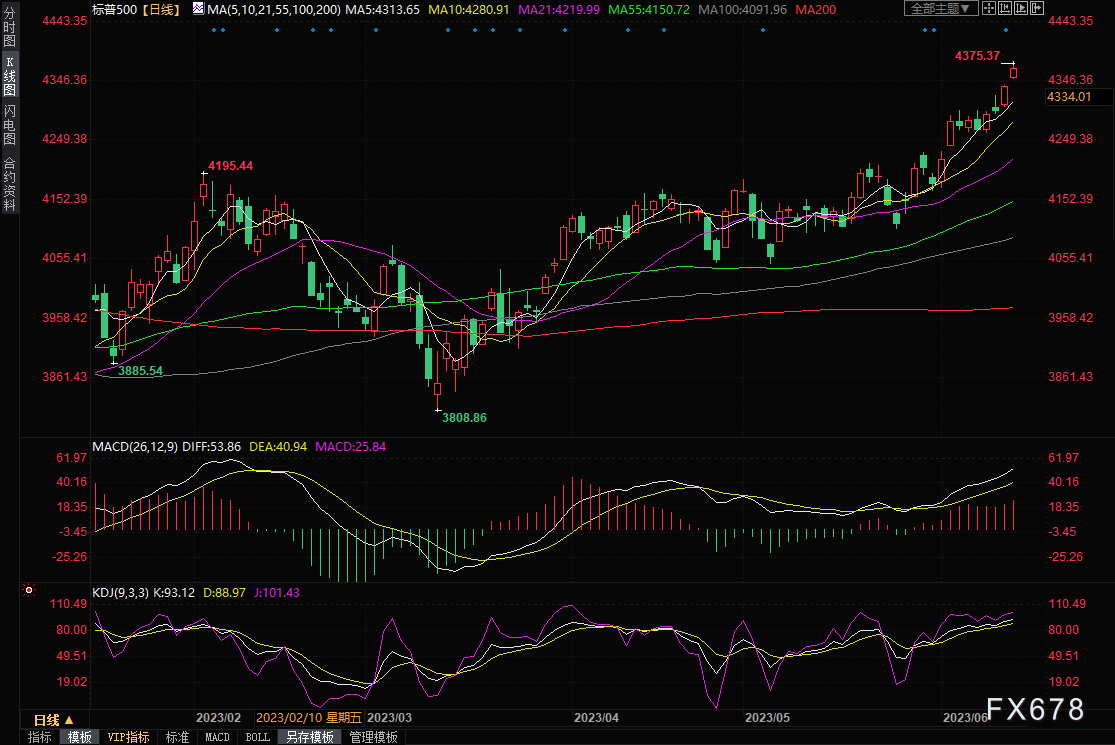Switch to 闪电图 view tab
Image resolution: width=1115 pixels, height=745 pixels.
click(x=9, y=123)
